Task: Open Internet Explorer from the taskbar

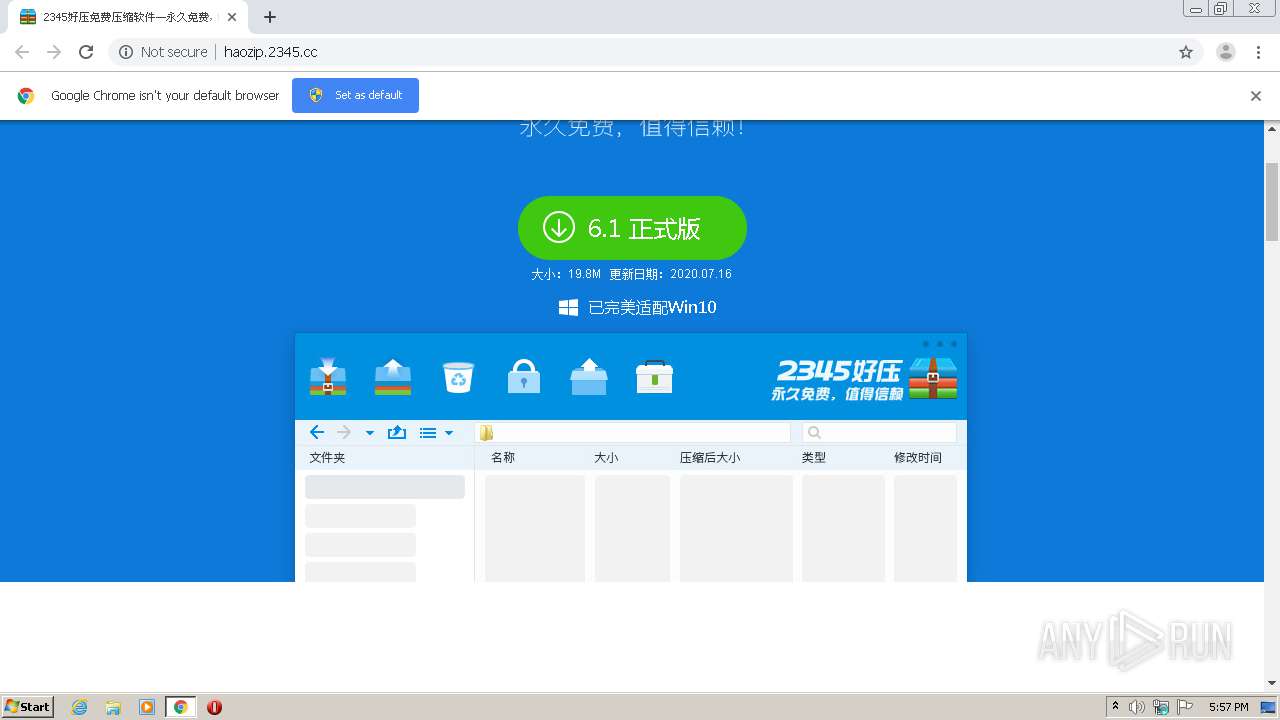Action: (x=80, y=707)
